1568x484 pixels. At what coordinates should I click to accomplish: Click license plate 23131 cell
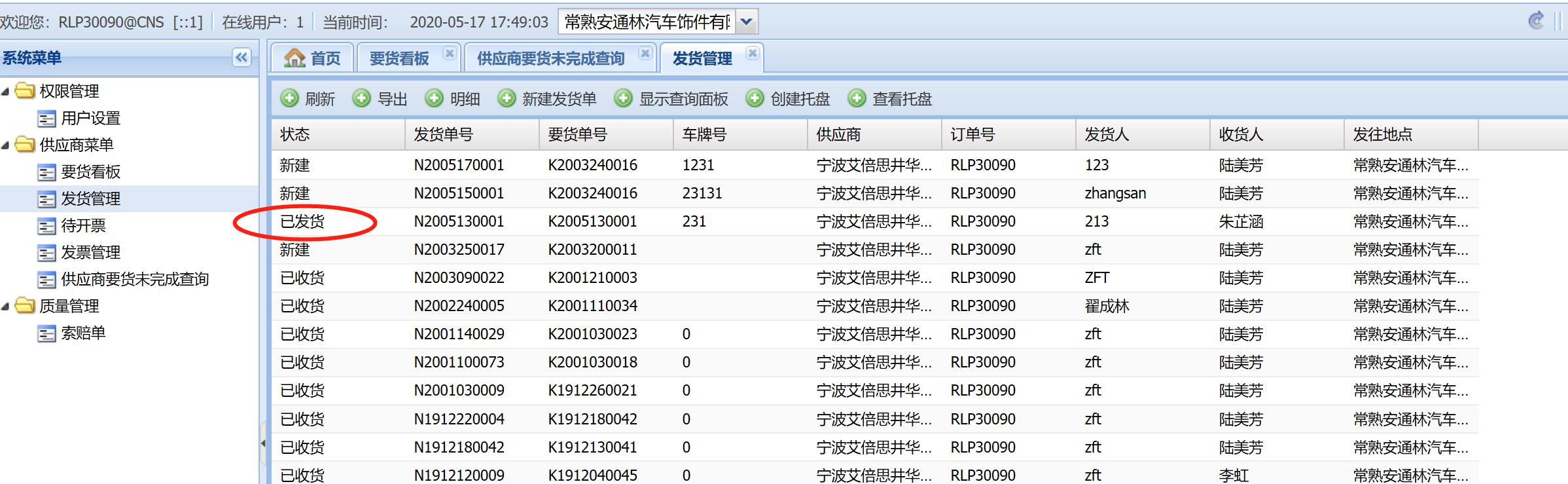coord(702,193)
